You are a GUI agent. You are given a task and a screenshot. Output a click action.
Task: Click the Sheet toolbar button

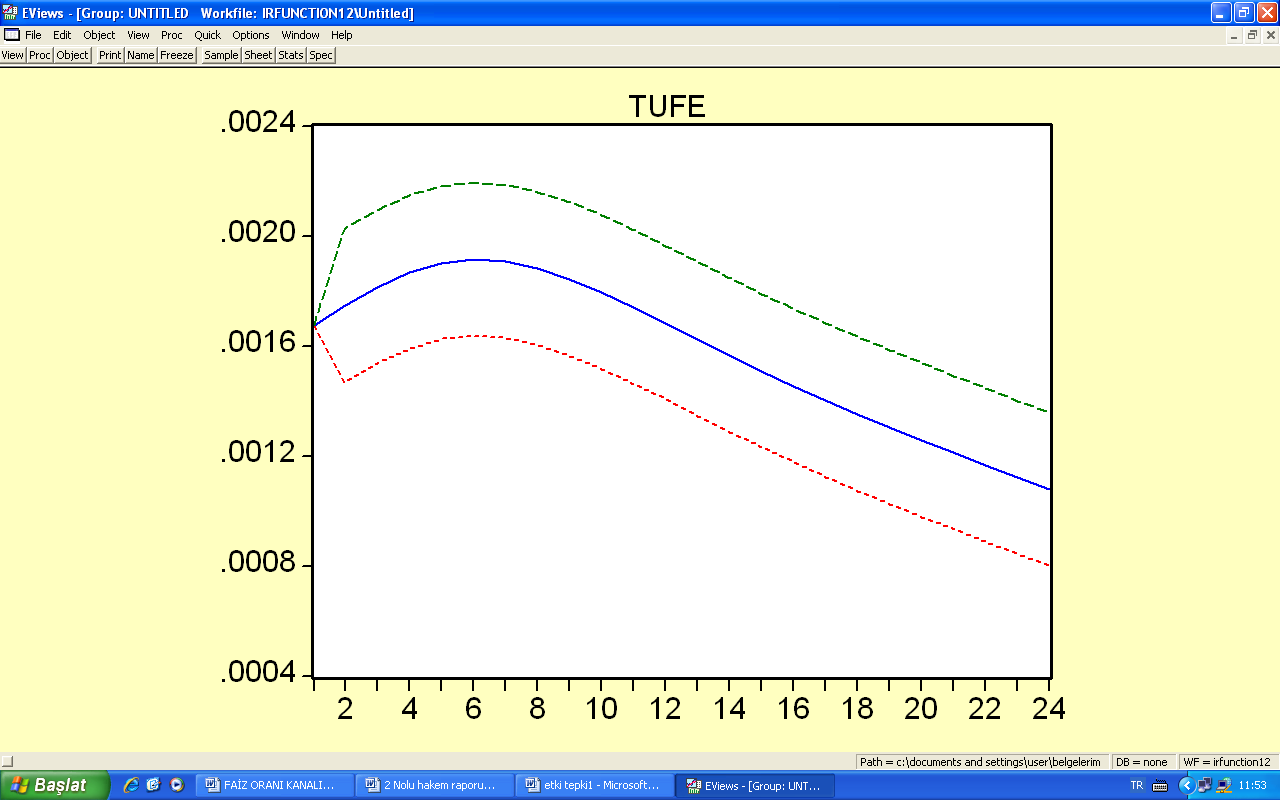pyautogui.click(x=258, y=55)
